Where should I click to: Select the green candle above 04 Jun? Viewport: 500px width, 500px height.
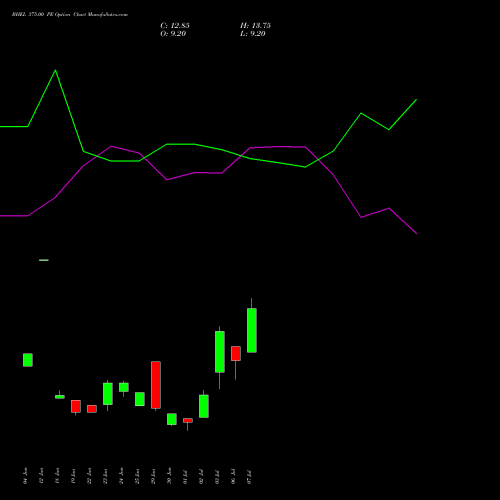click(x=28, y=360)
